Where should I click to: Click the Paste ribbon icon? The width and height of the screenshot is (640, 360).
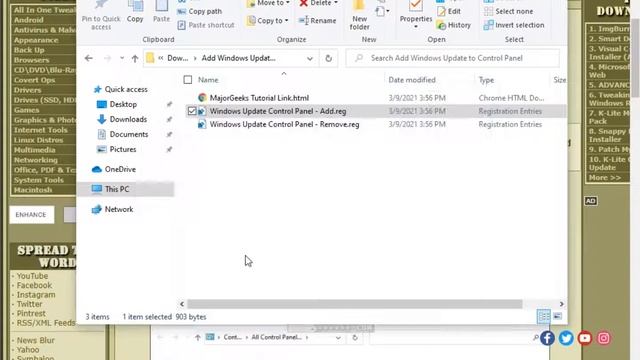(x=161, y=11)
